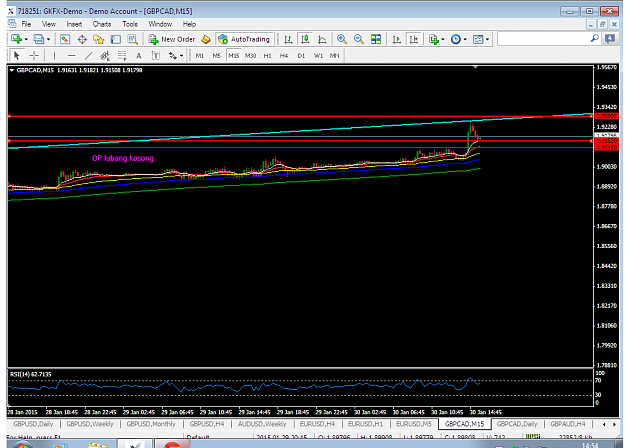Viewport: 625px width, 448px height.
Task: Open the Periods clock tool
Action: pos(456,39)
